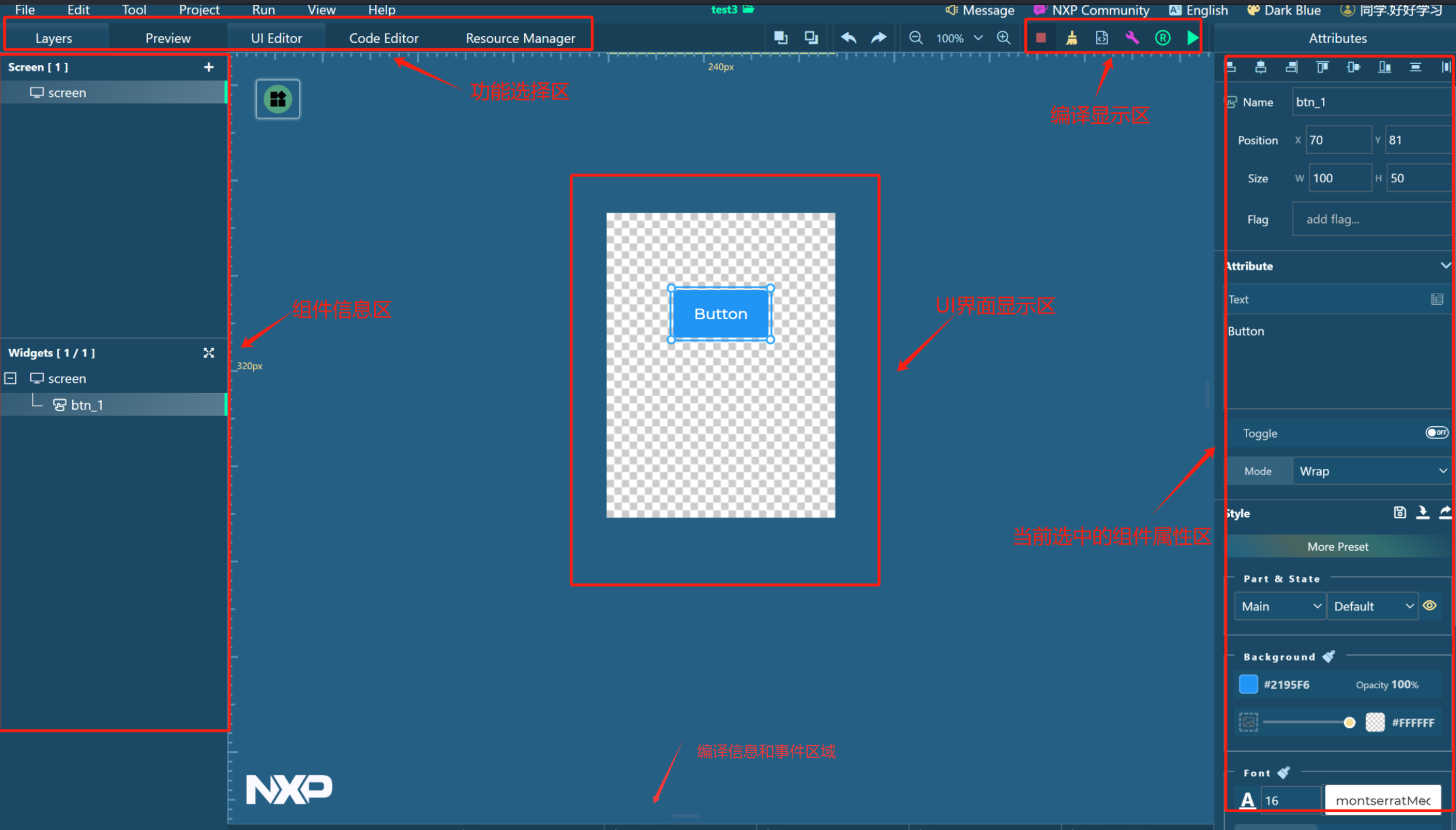
Task: Click the More Preset button
Action: [1338, 546]
